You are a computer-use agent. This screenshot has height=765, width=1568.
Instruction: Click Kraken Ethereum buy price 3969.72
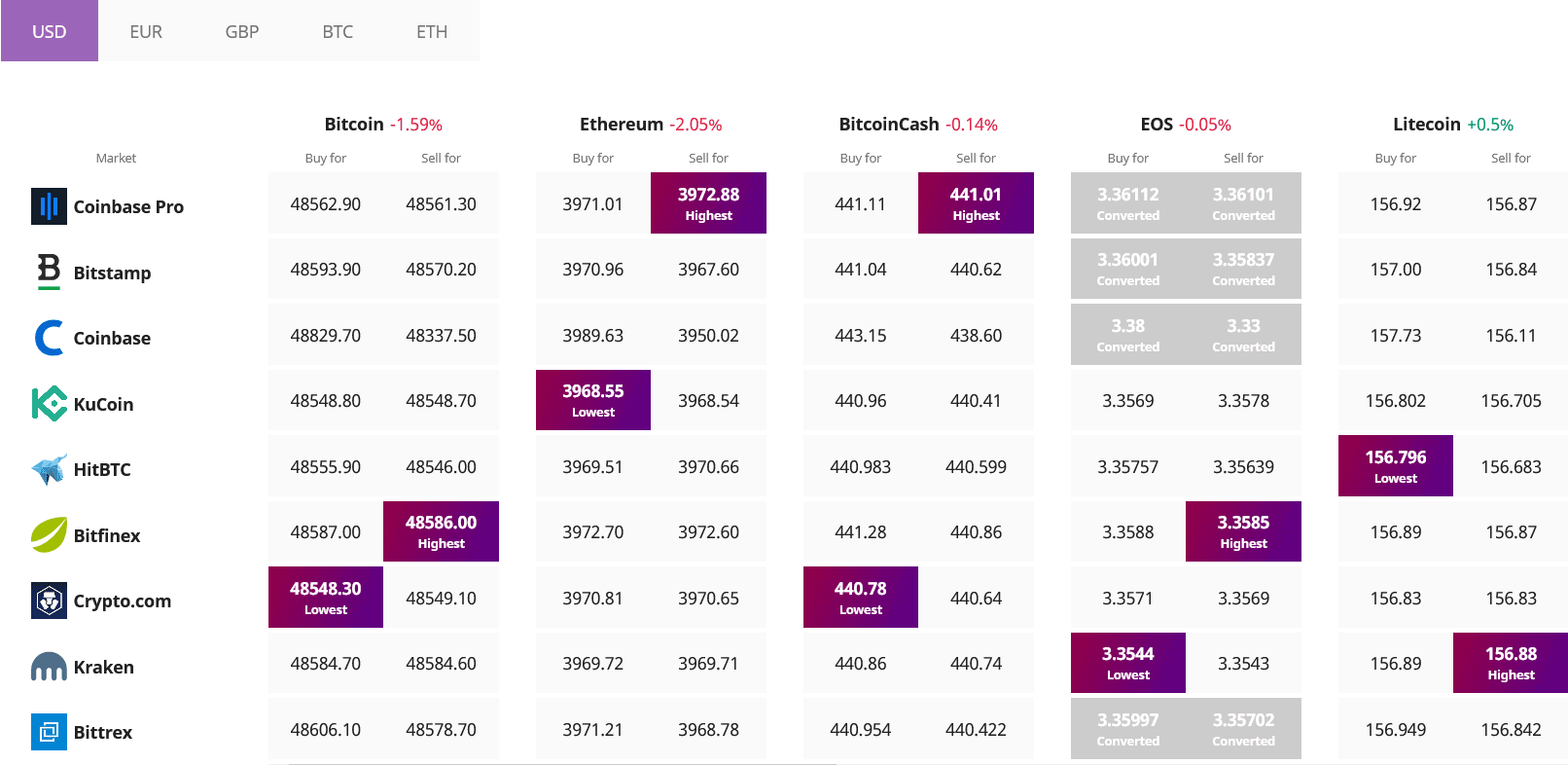pos(593,664)
